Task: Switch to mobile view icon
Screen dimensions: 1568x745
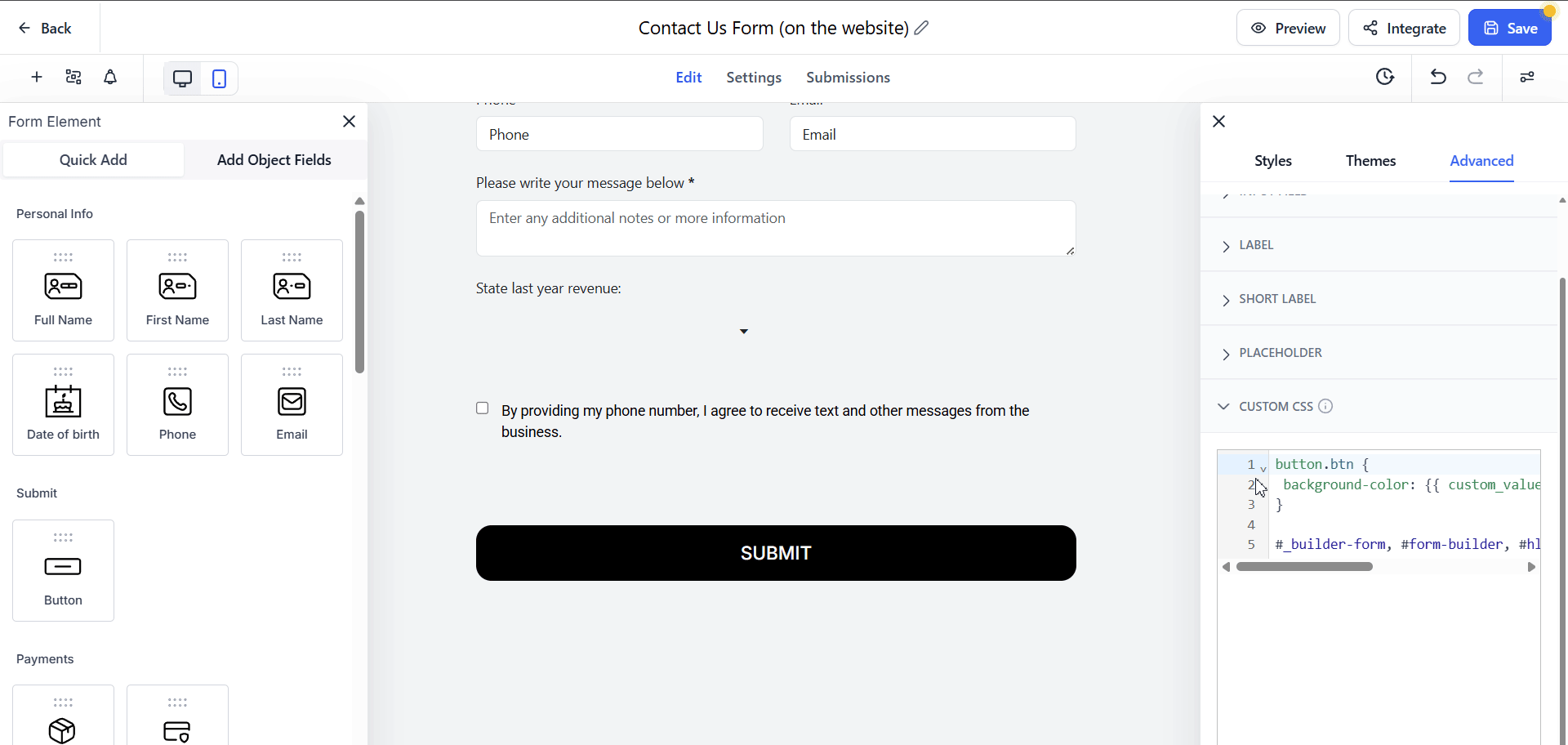Action: coord(219,78)
